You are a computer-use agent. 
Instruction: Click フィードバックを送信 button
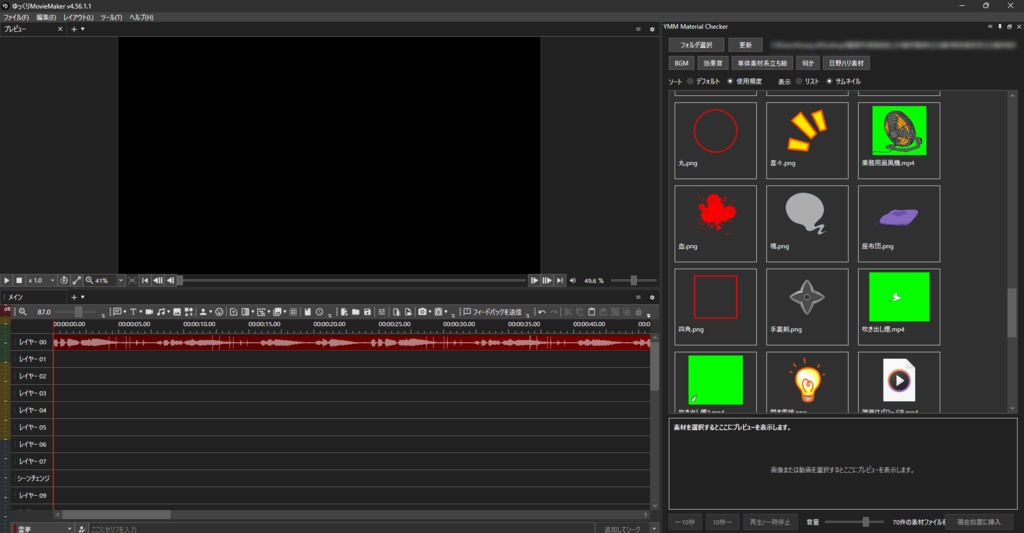coord(492,312)
